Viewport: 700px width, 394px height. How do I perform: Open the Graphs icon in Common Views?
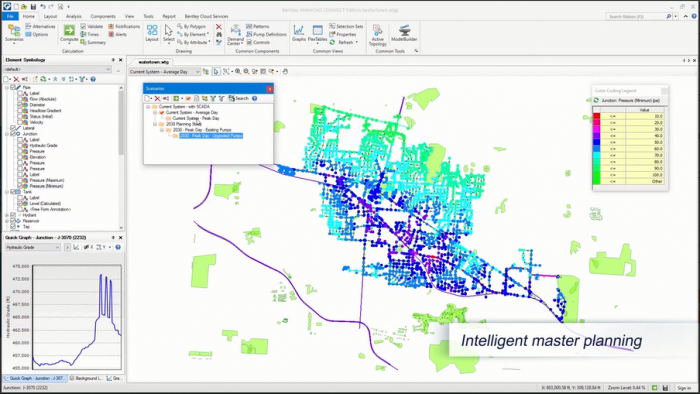pyautogui.click(x=299, y=33)
